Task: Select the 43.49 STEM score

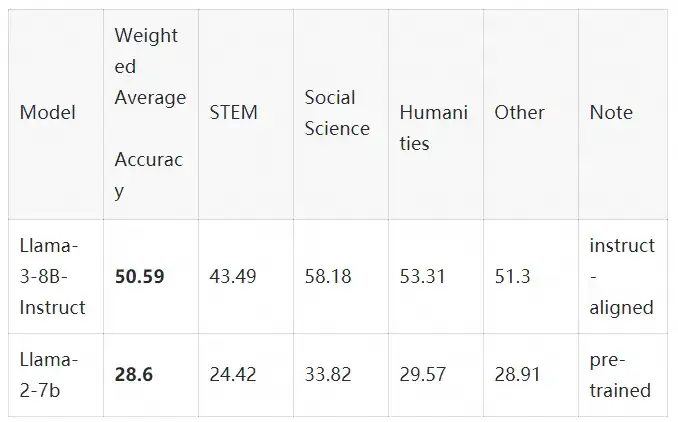Action: (x=233, y=277)
